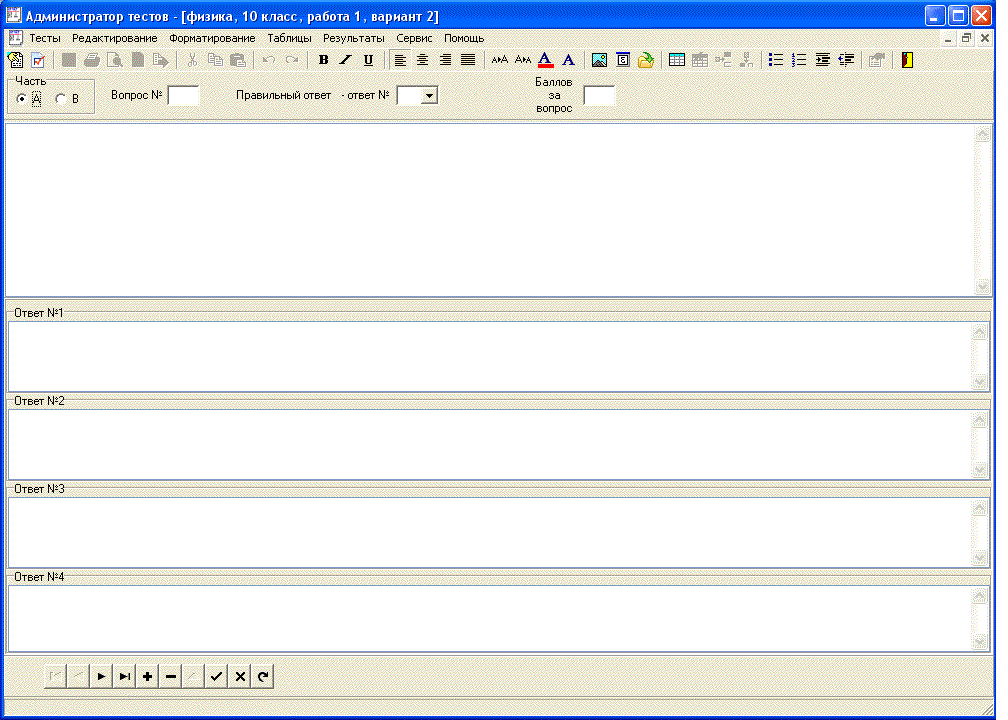
Task: Toggle italic text formatting
Action: pos(346,60)
